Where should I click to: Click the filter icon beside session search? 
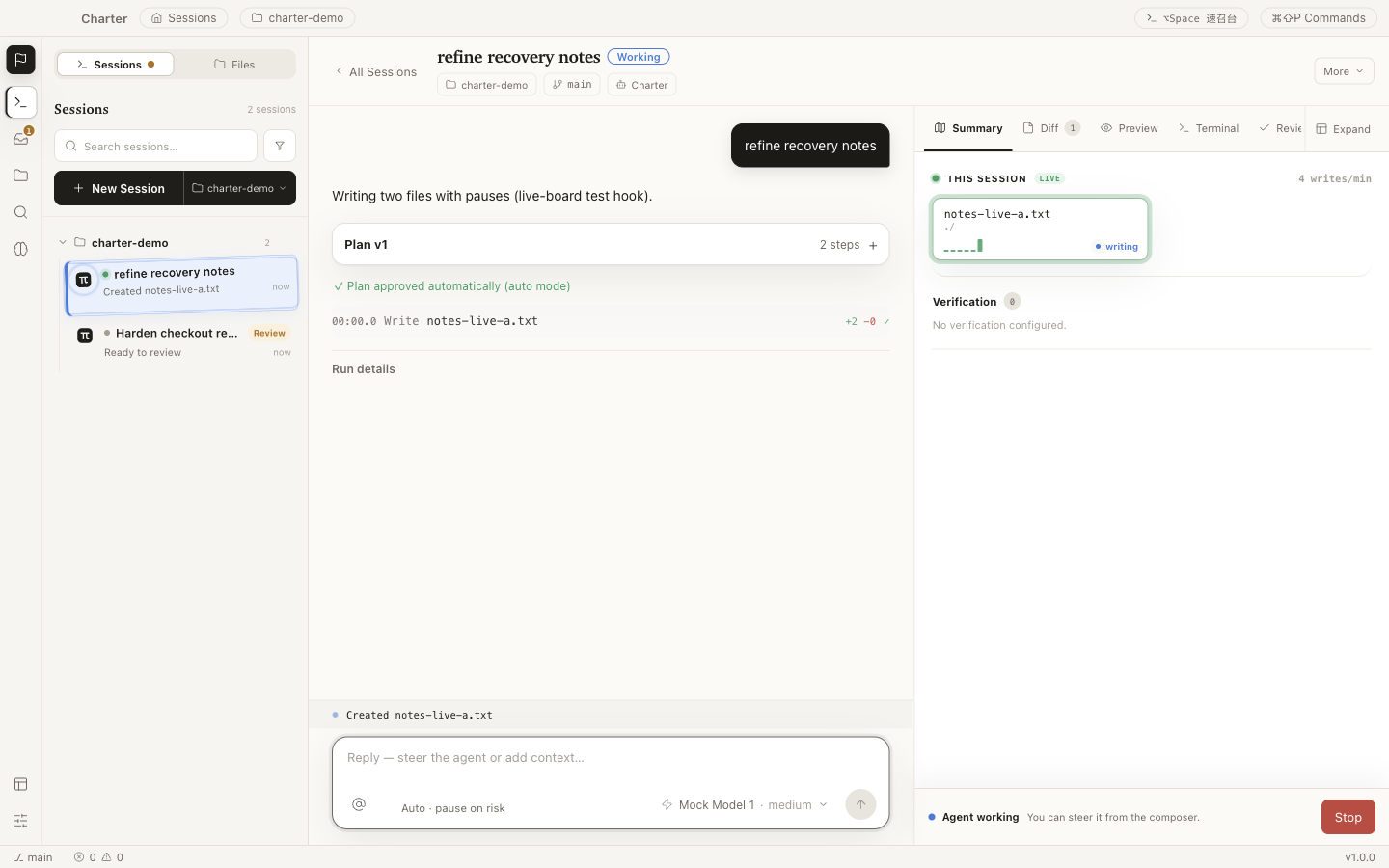[280, 146]
